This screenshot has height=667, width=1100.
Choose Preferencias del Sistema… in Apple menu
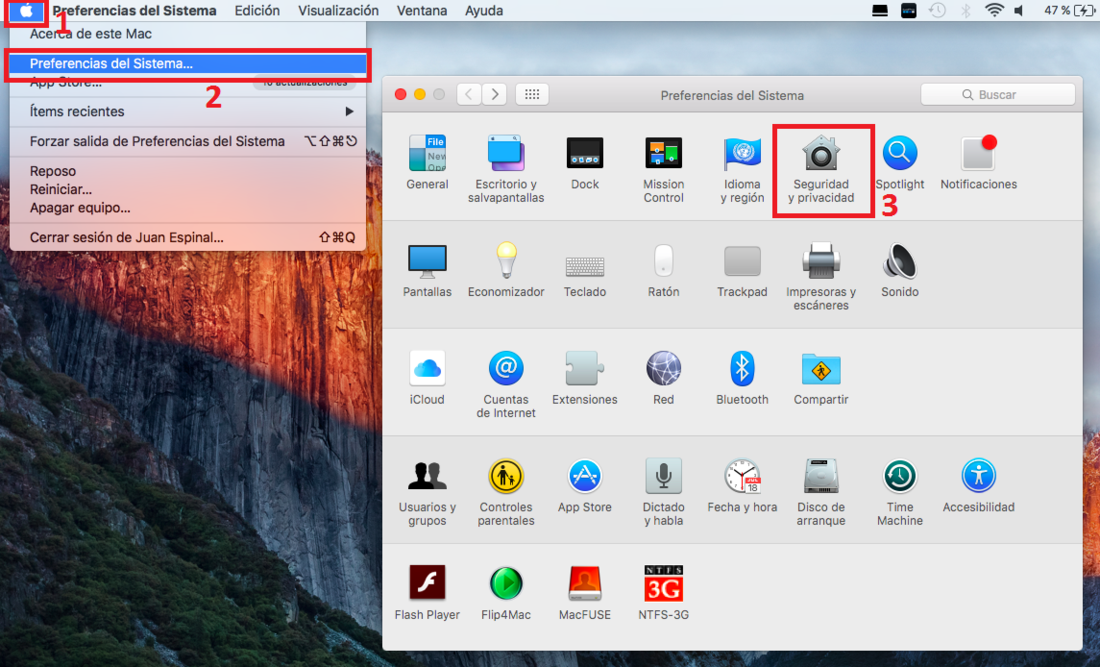[188, 63]
